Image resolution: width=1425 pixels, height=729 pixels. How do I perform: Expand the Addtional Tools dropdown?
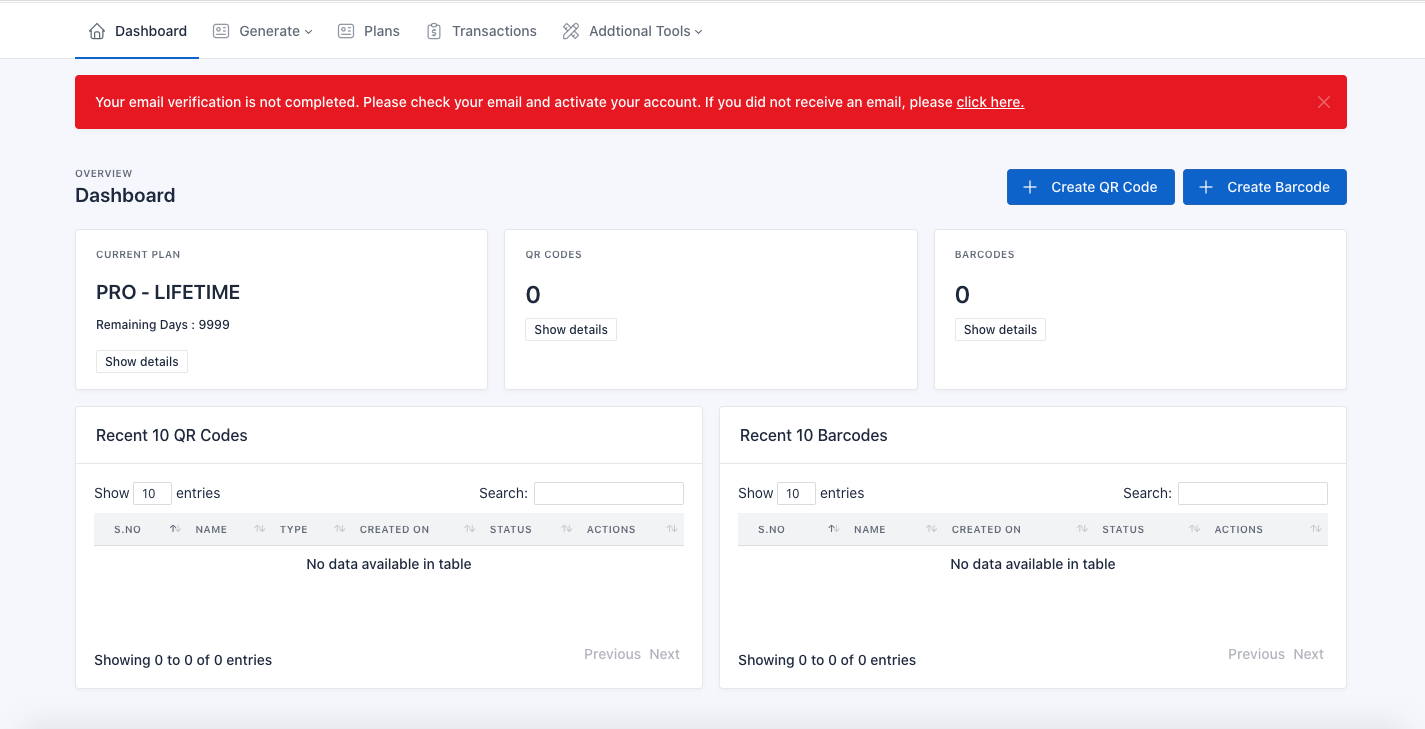coord(645,31)
